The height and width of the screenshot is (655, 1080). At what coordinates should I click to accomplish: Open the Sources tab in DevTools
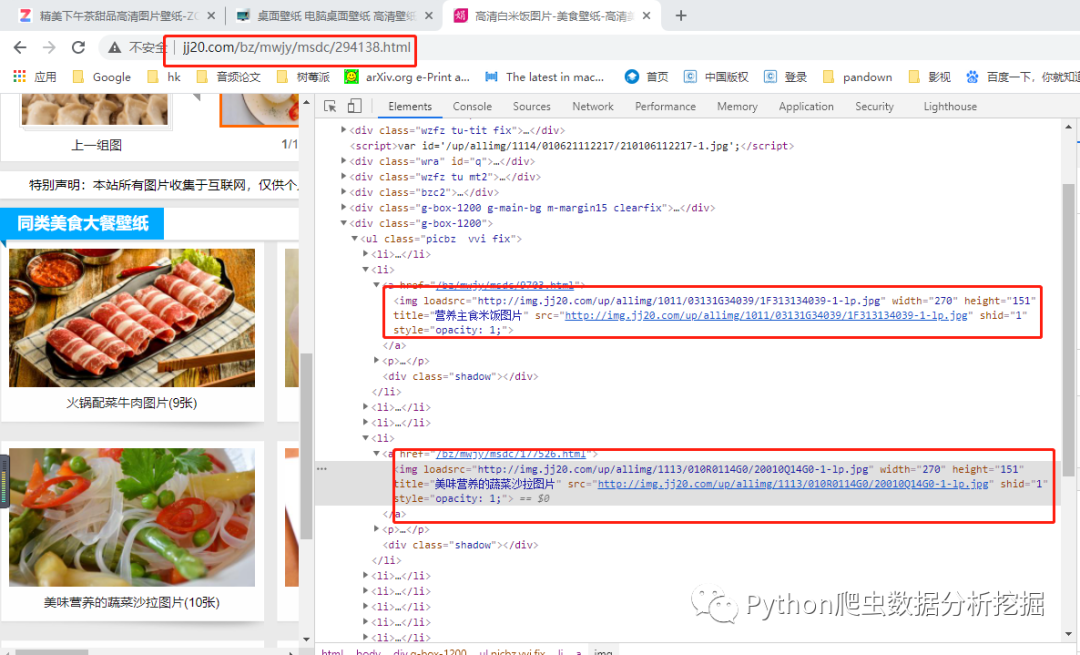point(531,106)
